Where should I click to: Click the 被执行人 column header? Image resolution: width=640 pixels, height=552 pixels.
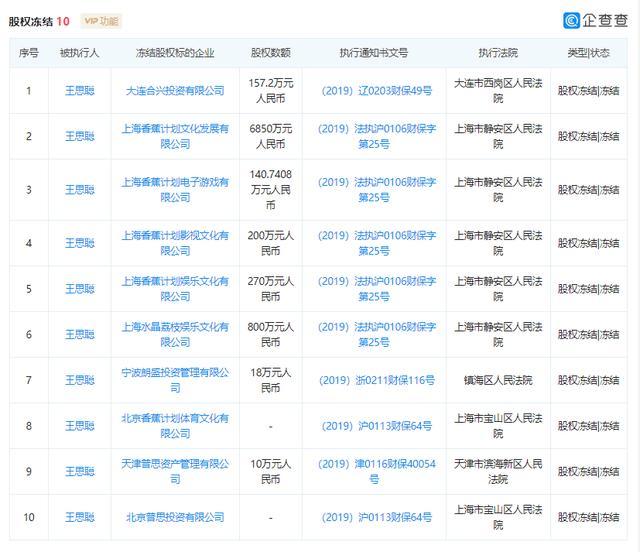80,53
